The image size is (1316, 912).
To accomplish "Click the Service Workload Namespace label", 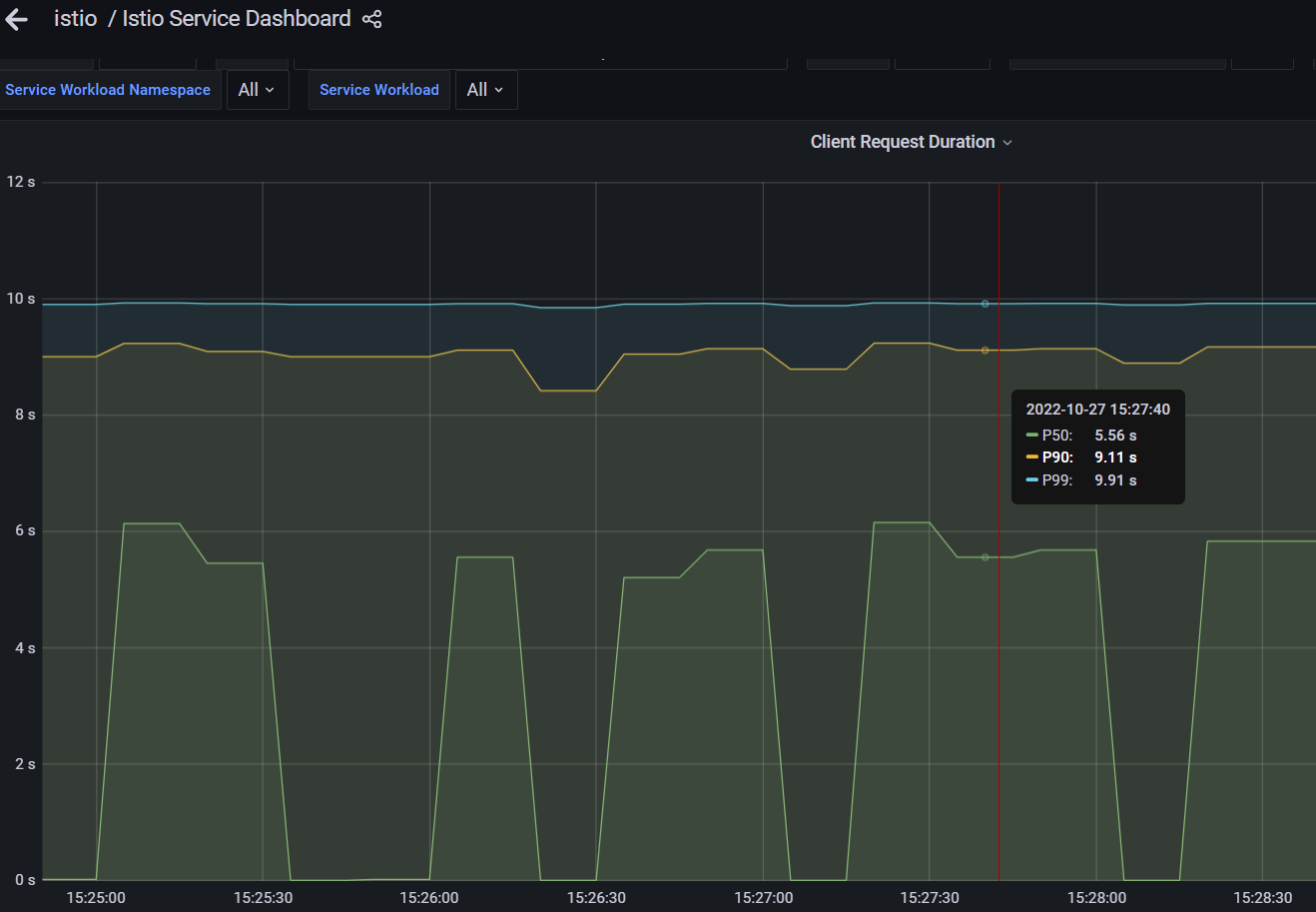I will [108, 90].
